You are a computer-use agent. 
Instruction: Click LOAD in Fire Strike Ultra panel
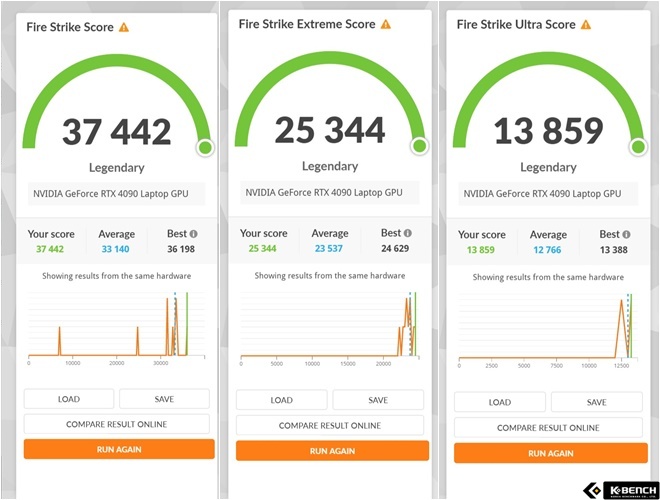click(x=500, y=402)
